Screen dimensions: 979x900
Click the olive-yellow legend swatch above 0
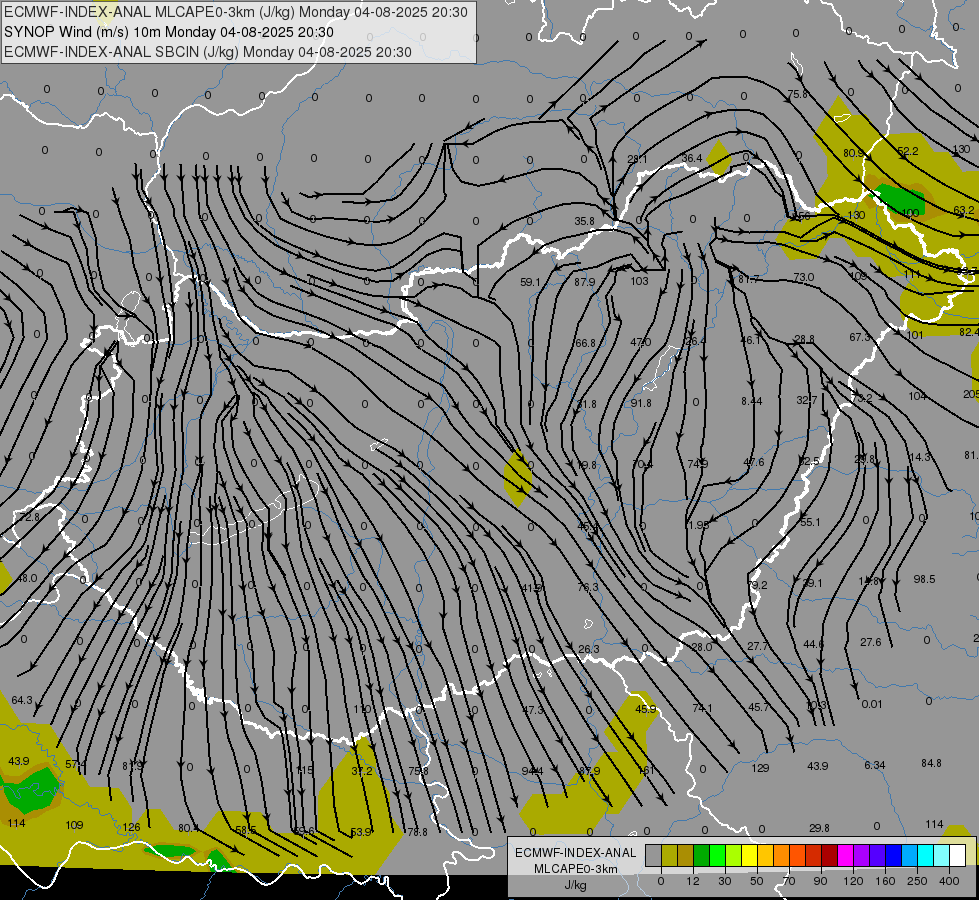click(x=669, y=855)
